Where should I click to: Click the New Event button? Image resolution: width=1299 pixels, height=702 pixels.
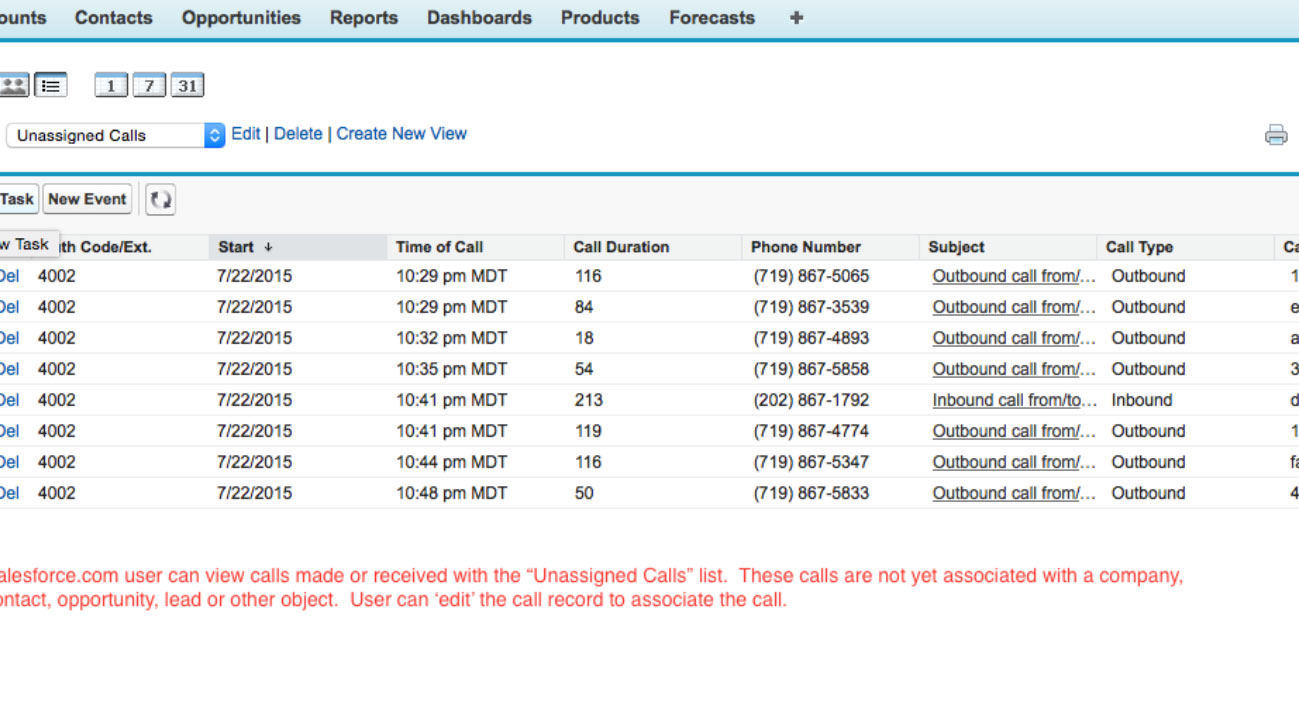point(87,199)
